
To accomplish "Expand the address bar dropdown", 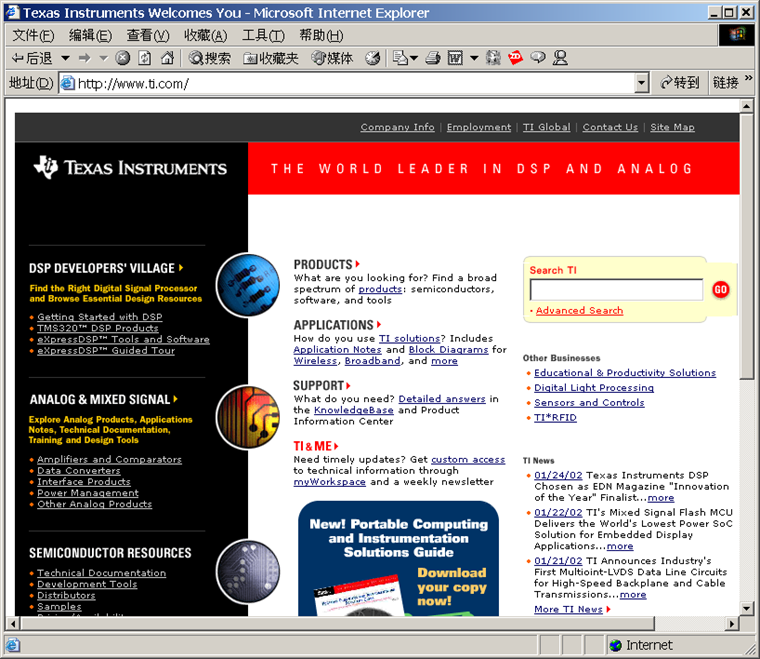I will (x=641, y=83).
